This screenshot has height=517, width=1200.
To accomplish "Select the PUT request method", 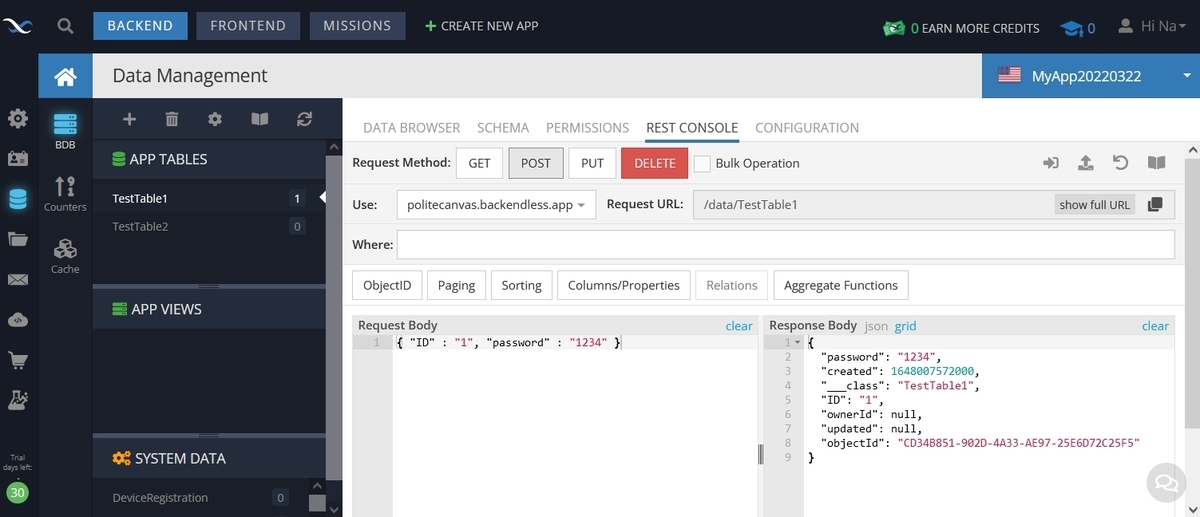I will coord(592,163).
